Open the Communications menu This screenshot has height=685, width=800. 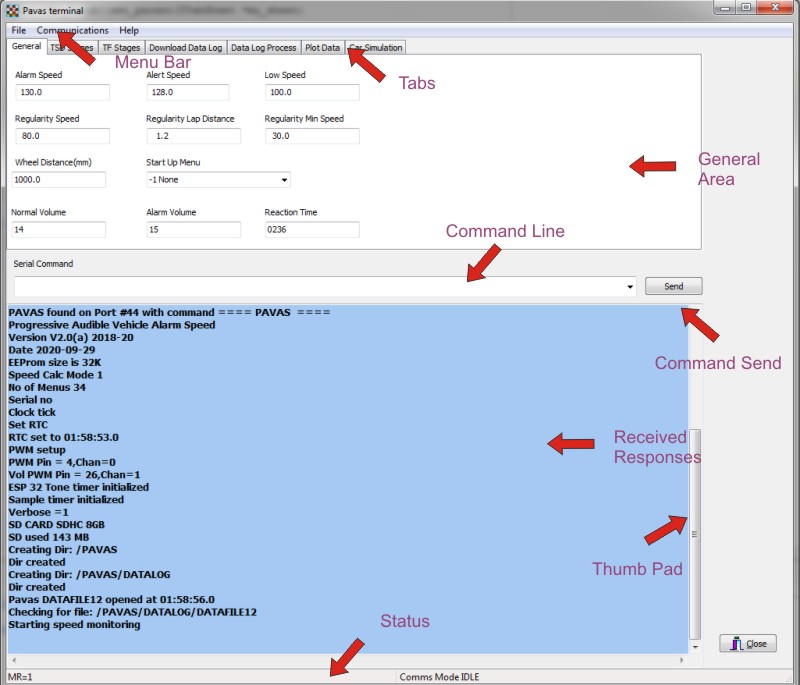click(x=72, y=31)
